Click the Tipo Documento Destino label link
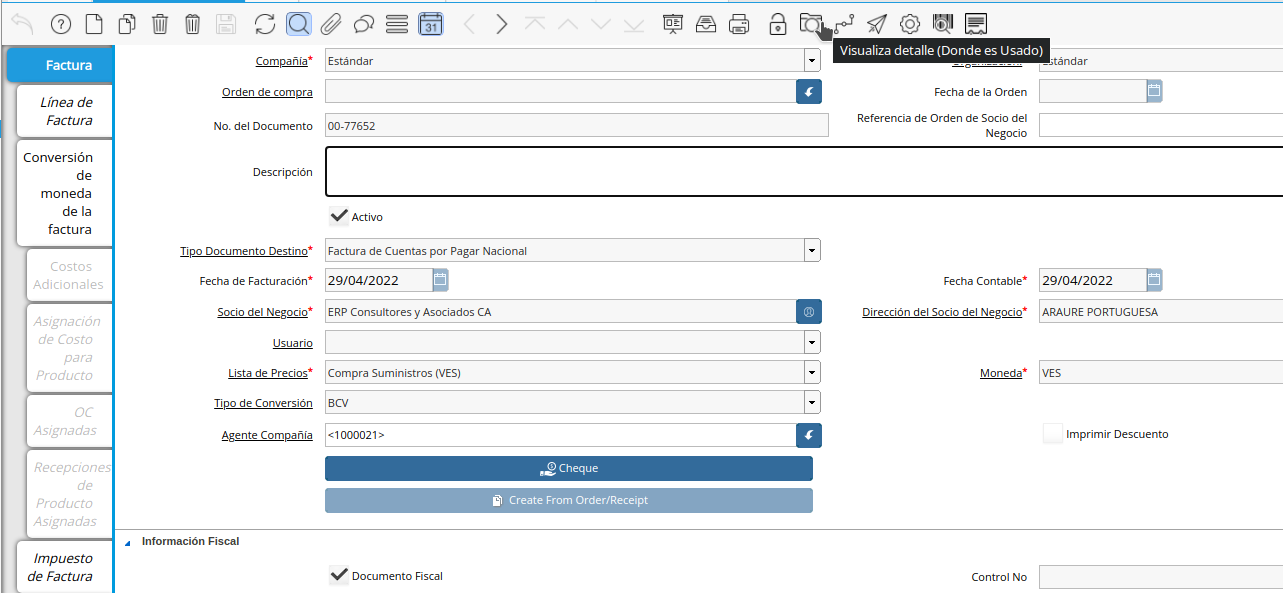The height and width of the screenshot is (593, 1283). click(x=243, y=250)
